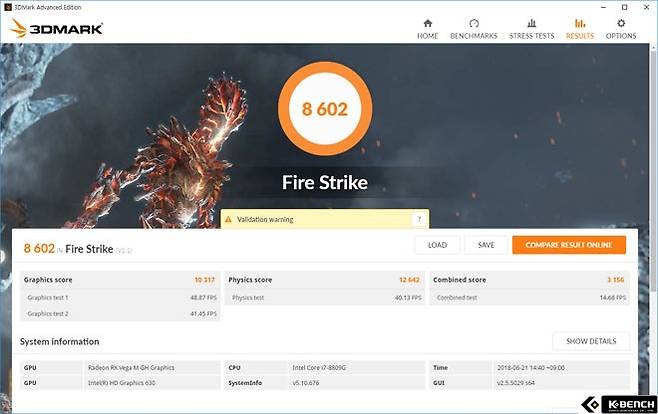Select the Combined score header
Screen dimensions: 658x414
point(461,280)
